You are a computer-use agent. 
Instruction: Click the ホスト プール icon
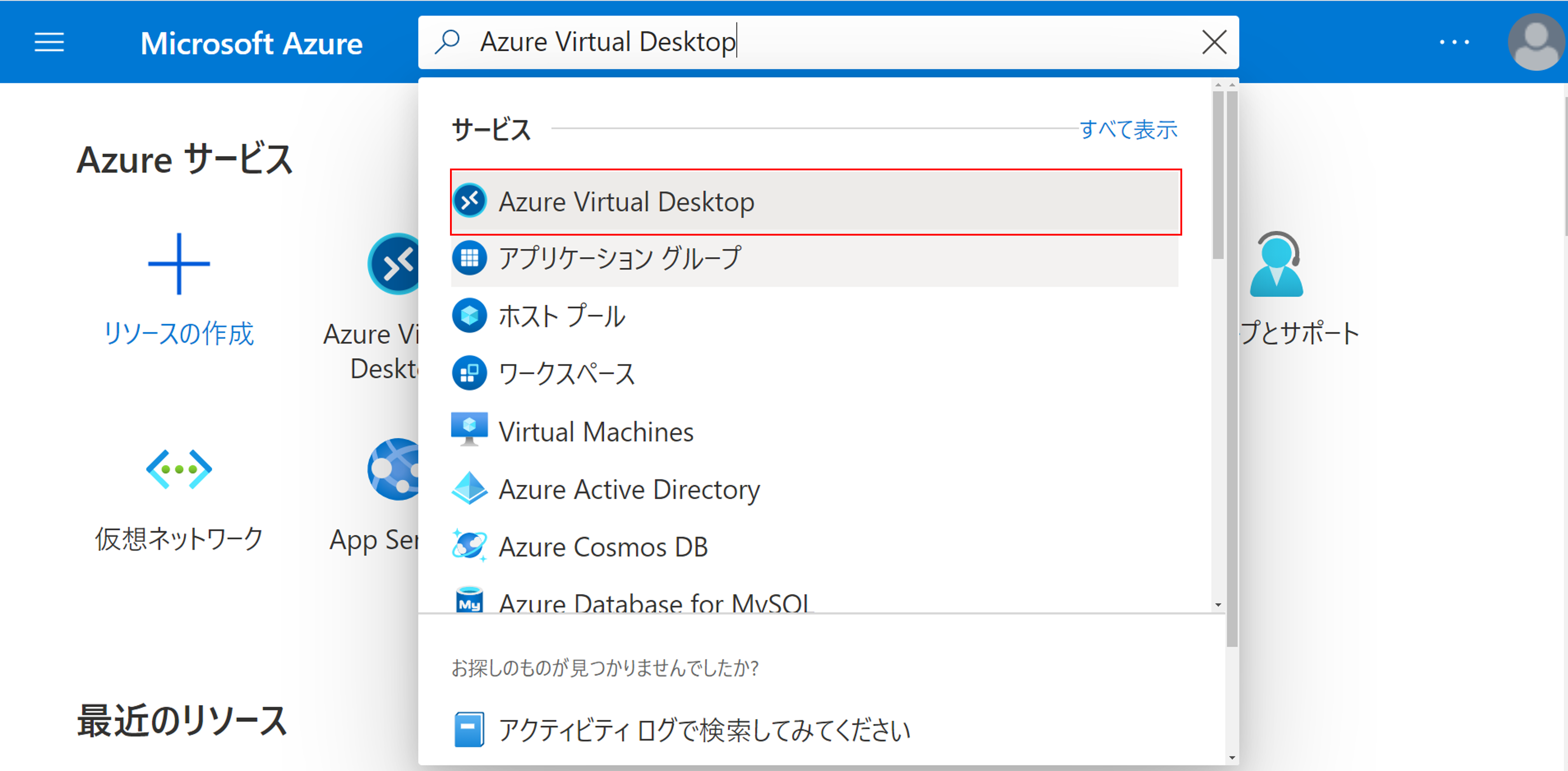(469, 316)
